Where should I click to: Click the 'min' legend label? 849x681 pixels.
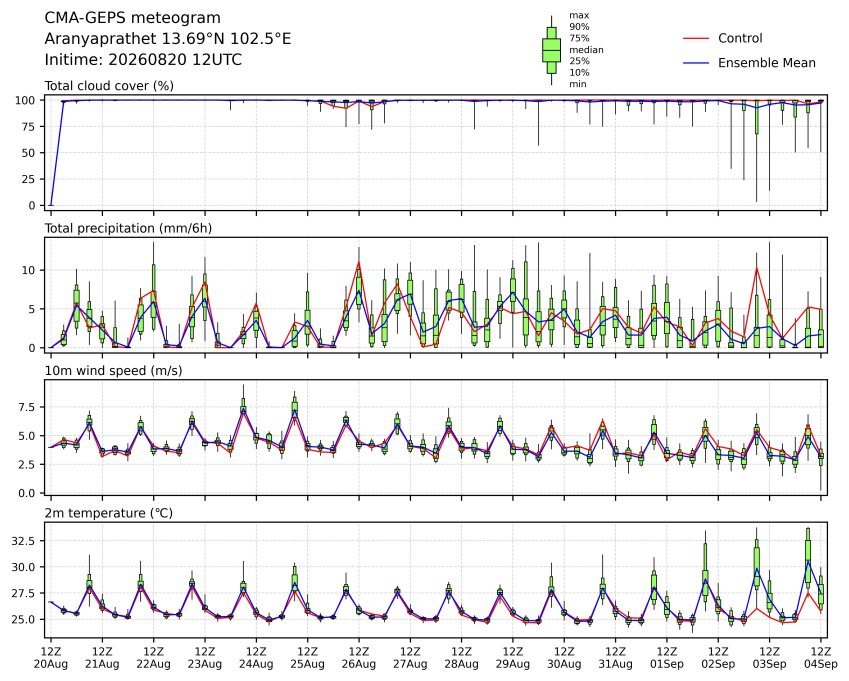(x=578, y=84)
